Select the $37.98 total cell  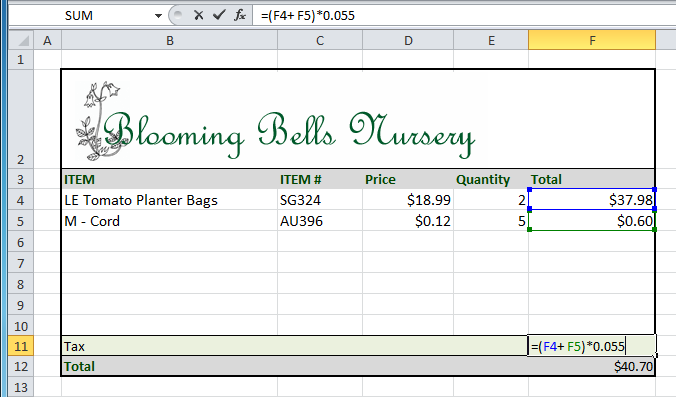592,200
